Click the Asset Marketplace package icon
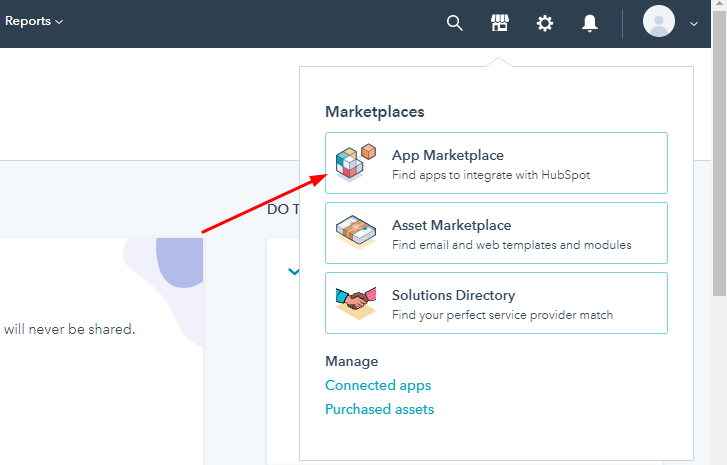 356,232
